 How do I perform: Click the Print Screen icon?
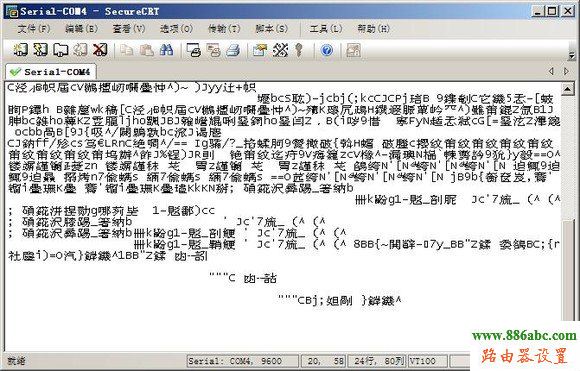tap(193, 50)
